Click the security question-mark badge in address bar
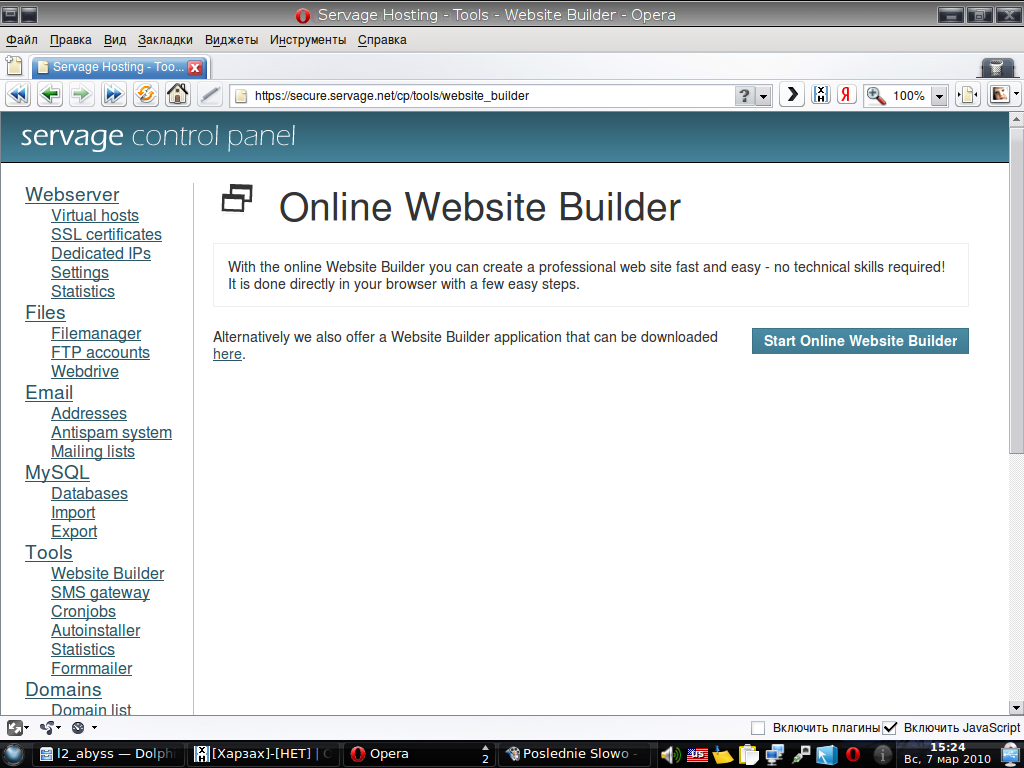 pyautogui.click(x=744, y=96)
